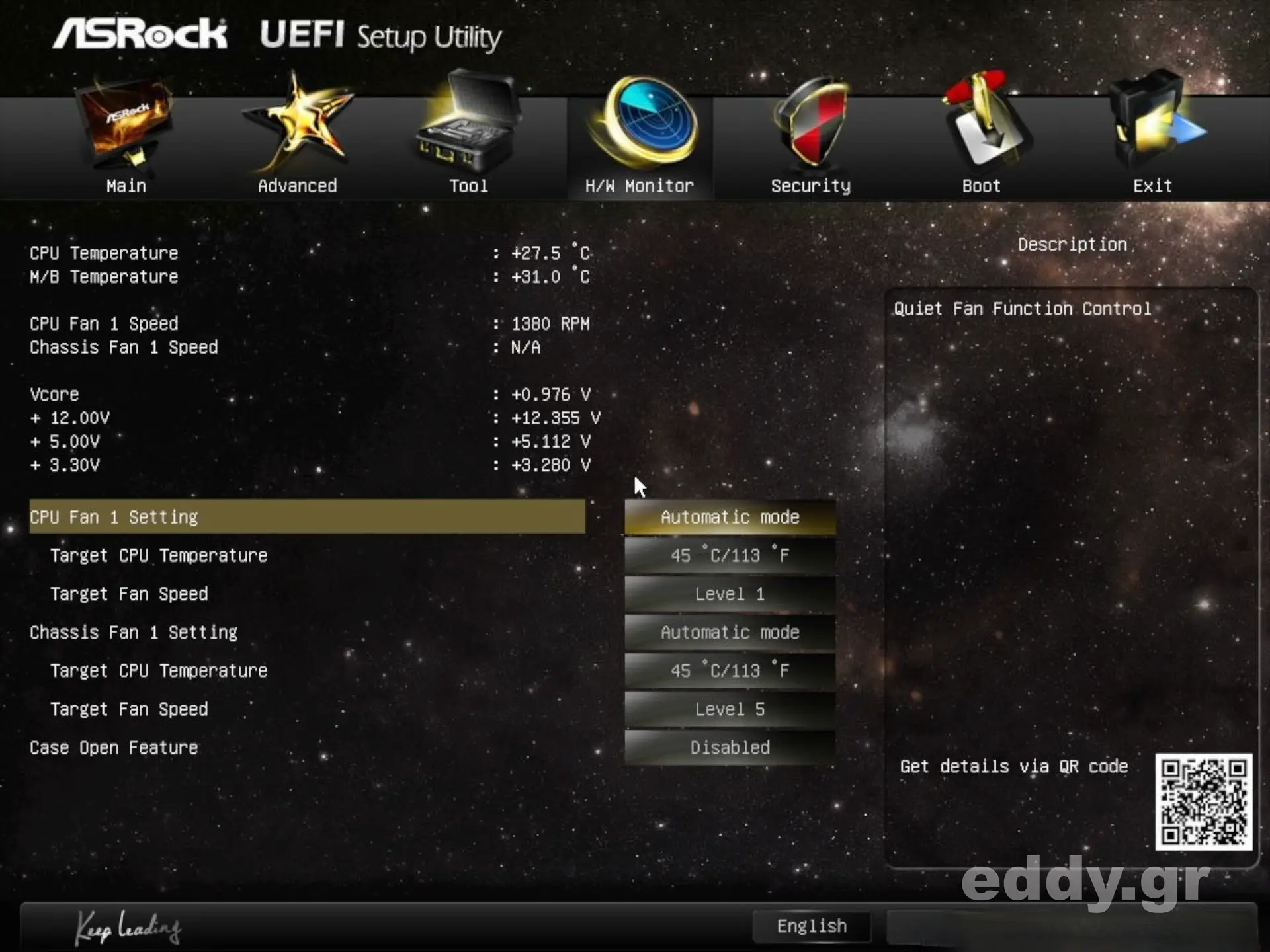This screenshot has height=952, width=1270.
Task: Select the Security tab label
Action: [x=811, y=186]
